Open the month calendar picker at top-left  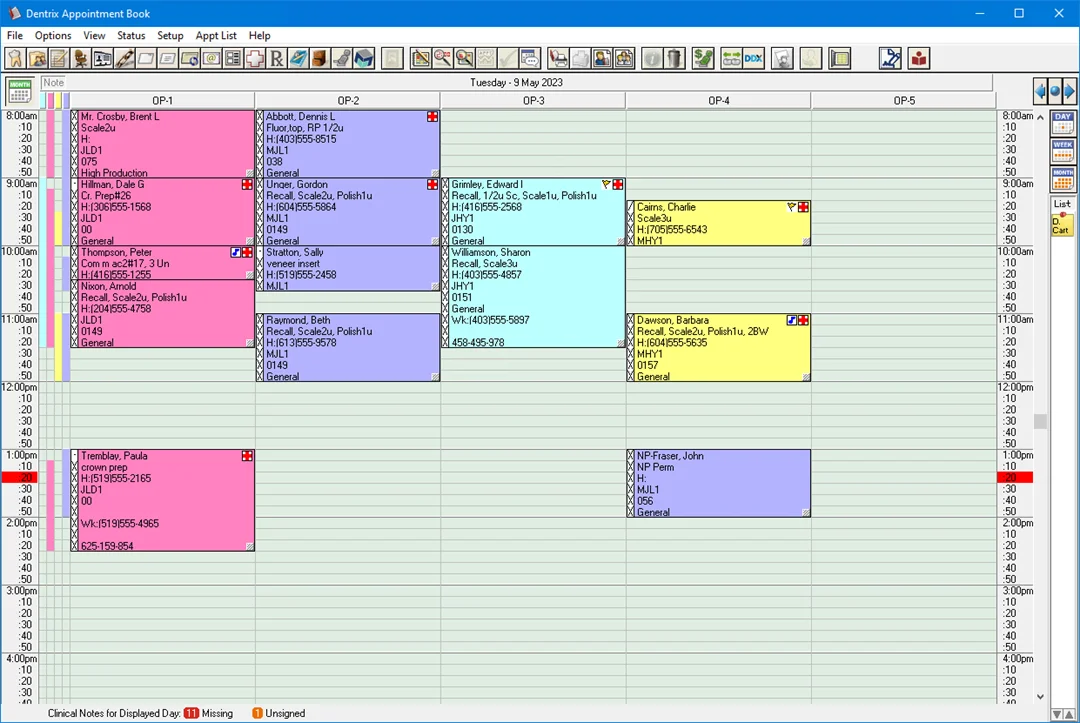19,91
